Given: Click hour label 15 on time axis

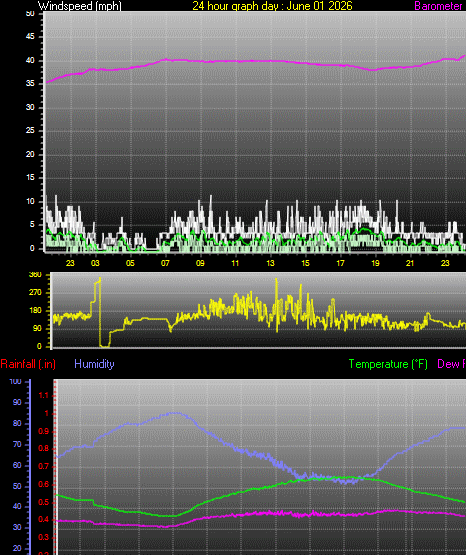Looking at the screenshot, I should [x=305, y=263].
